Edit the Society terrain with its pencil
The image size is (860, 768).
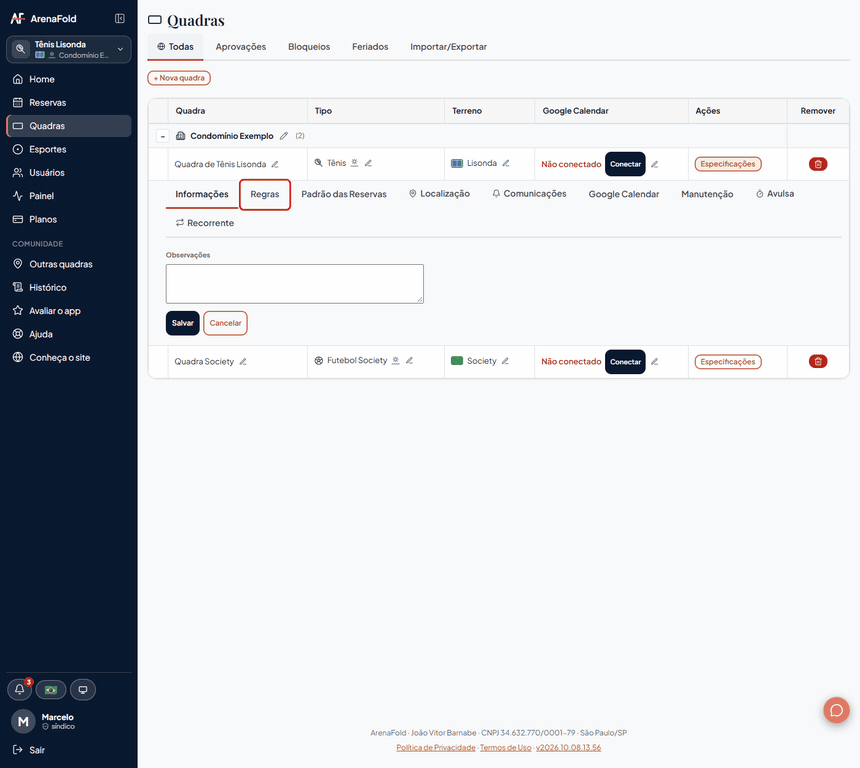point(505,360)
